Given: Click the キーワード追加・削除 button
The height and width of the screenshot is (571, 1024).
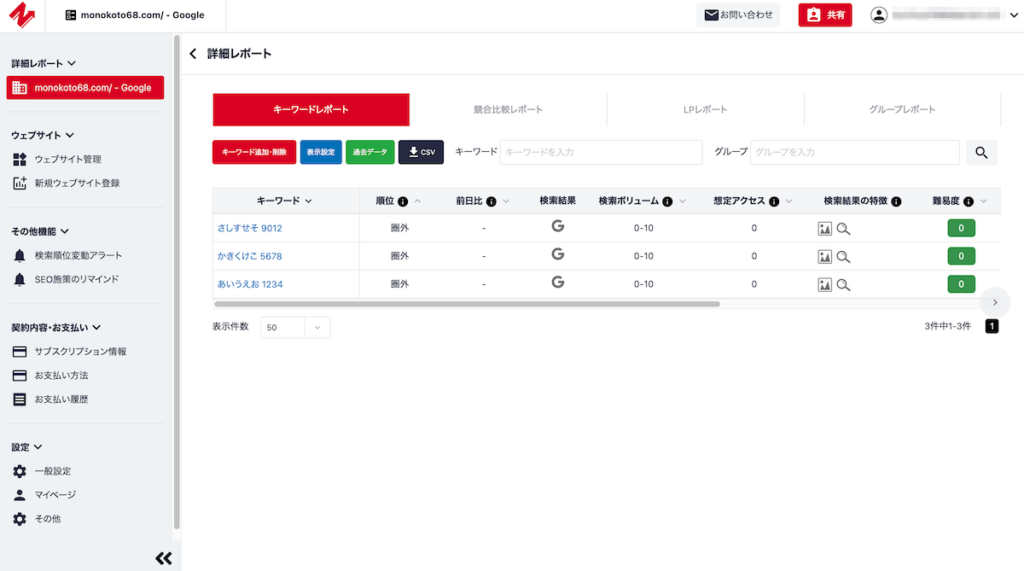Looking at the screenshot, I should (254, 152).
